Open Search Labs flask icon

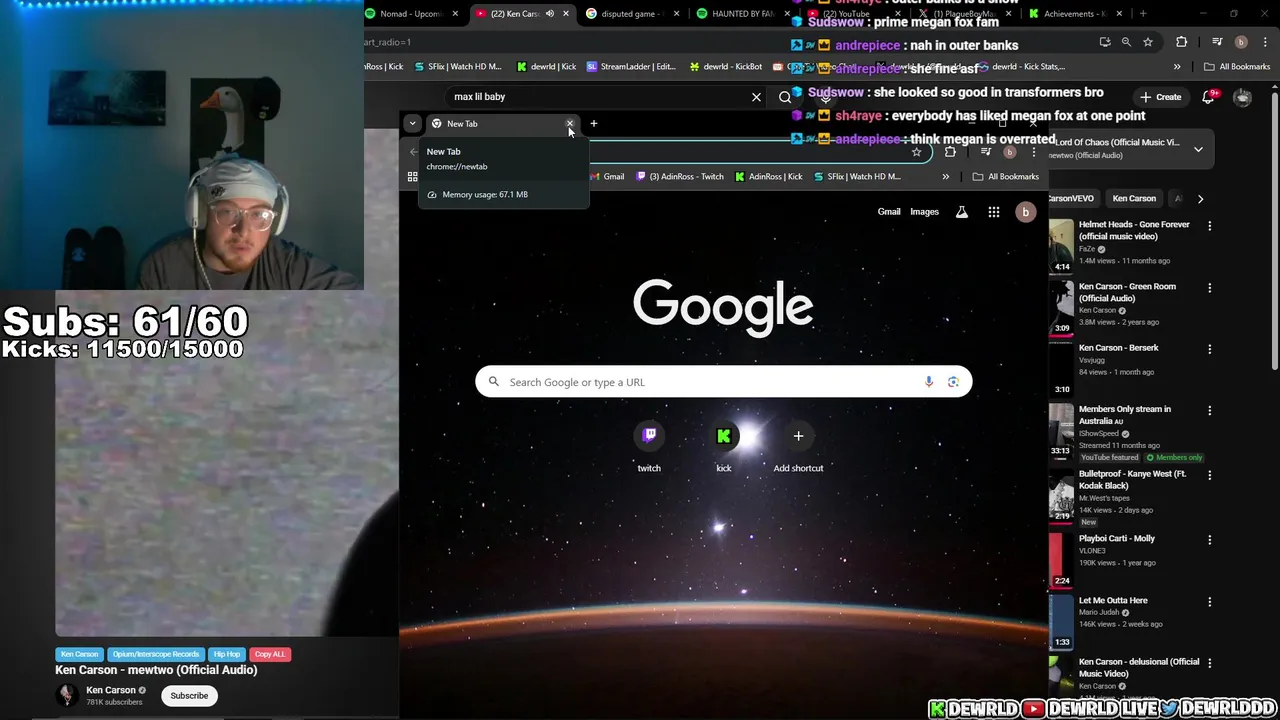(962, 212)
